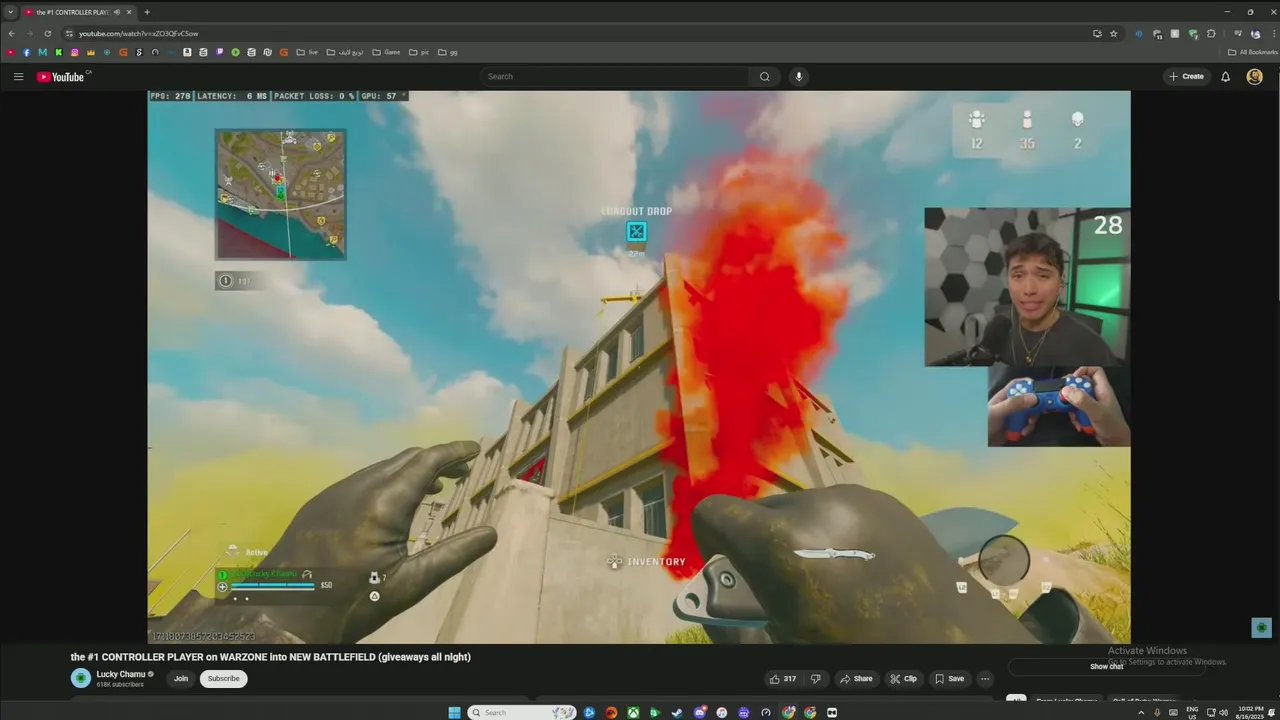The width and height of the screenshot is (1280, 720).
Task: Close the YouTube browser tab
Action: coord(129,12)
